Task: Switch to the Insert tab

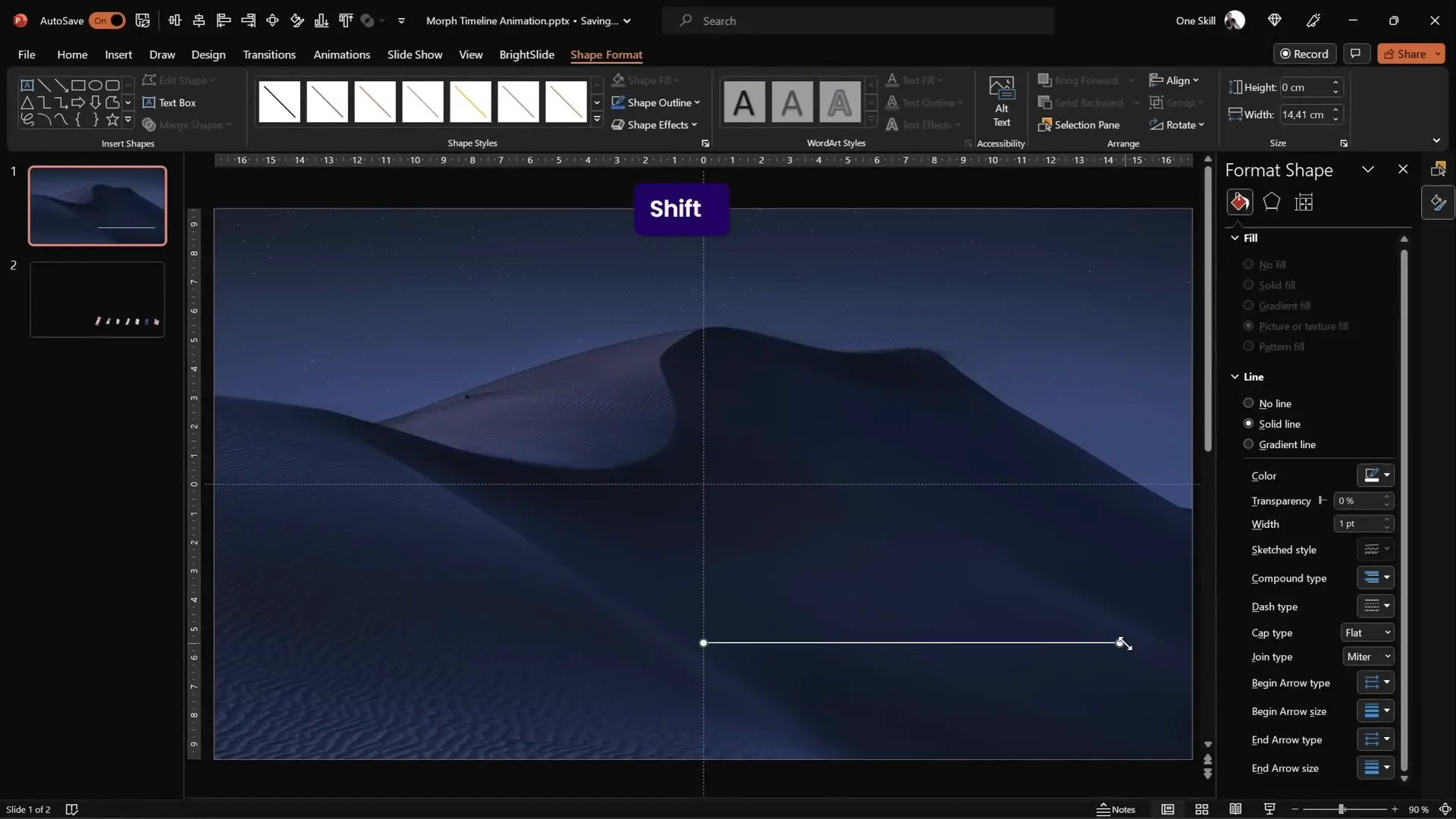Action: pos(118,55)
